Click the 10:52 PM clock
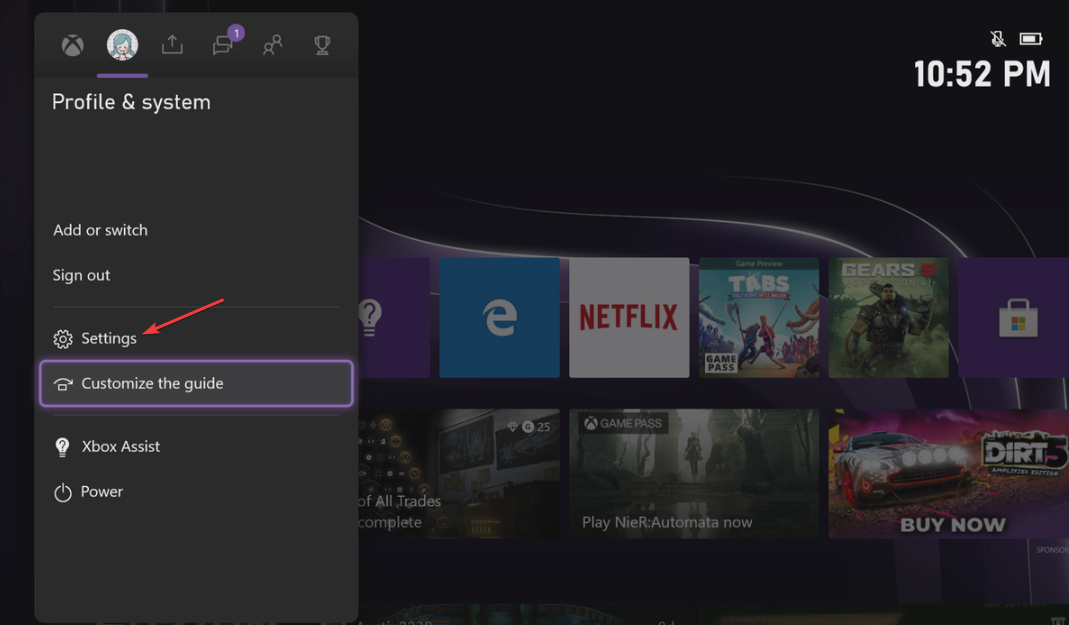This screenshot has width=1069, height=625. click(982, 74)
